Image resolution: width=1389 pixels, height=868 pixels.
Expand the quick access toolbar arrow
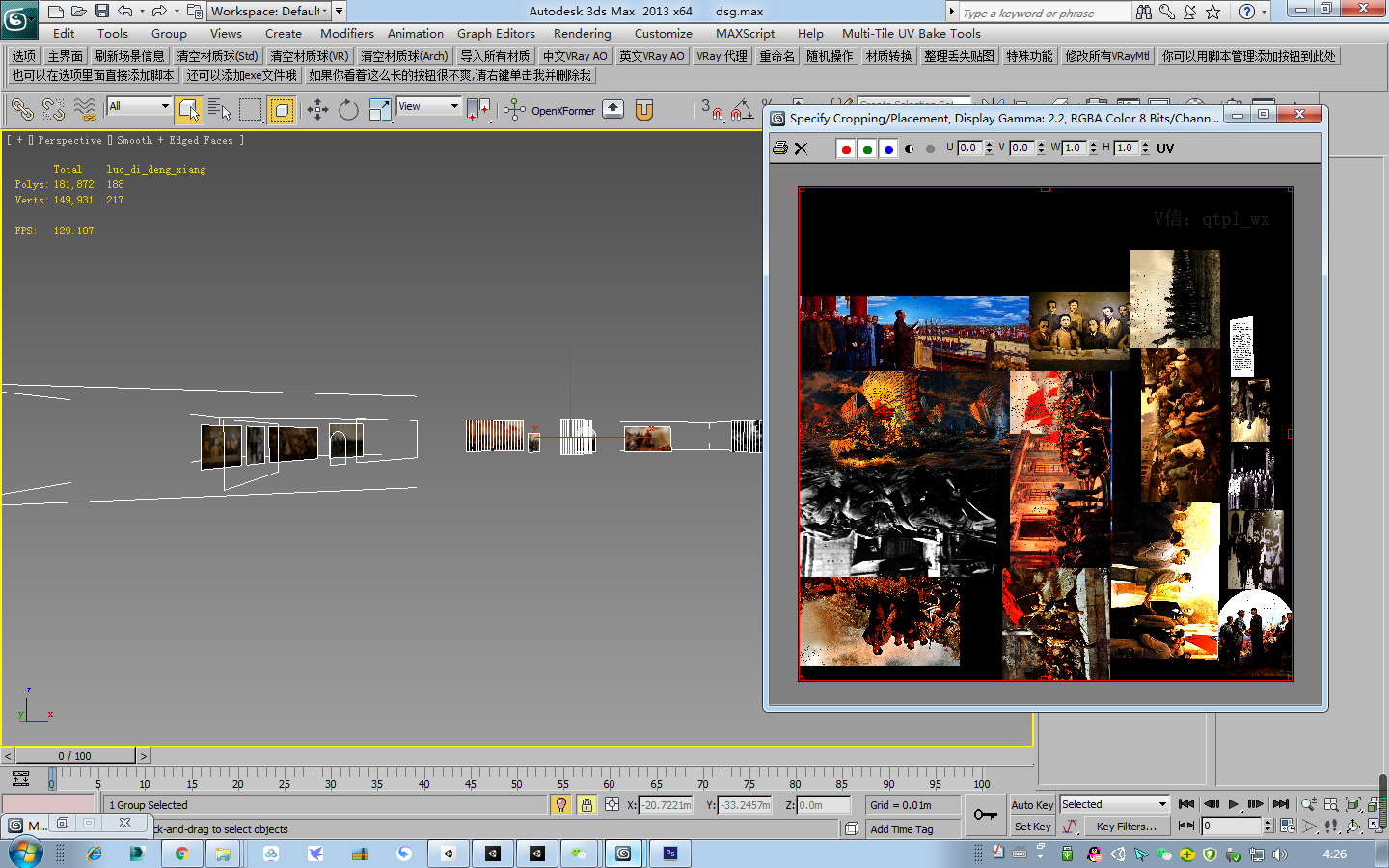tap(340, 11)
